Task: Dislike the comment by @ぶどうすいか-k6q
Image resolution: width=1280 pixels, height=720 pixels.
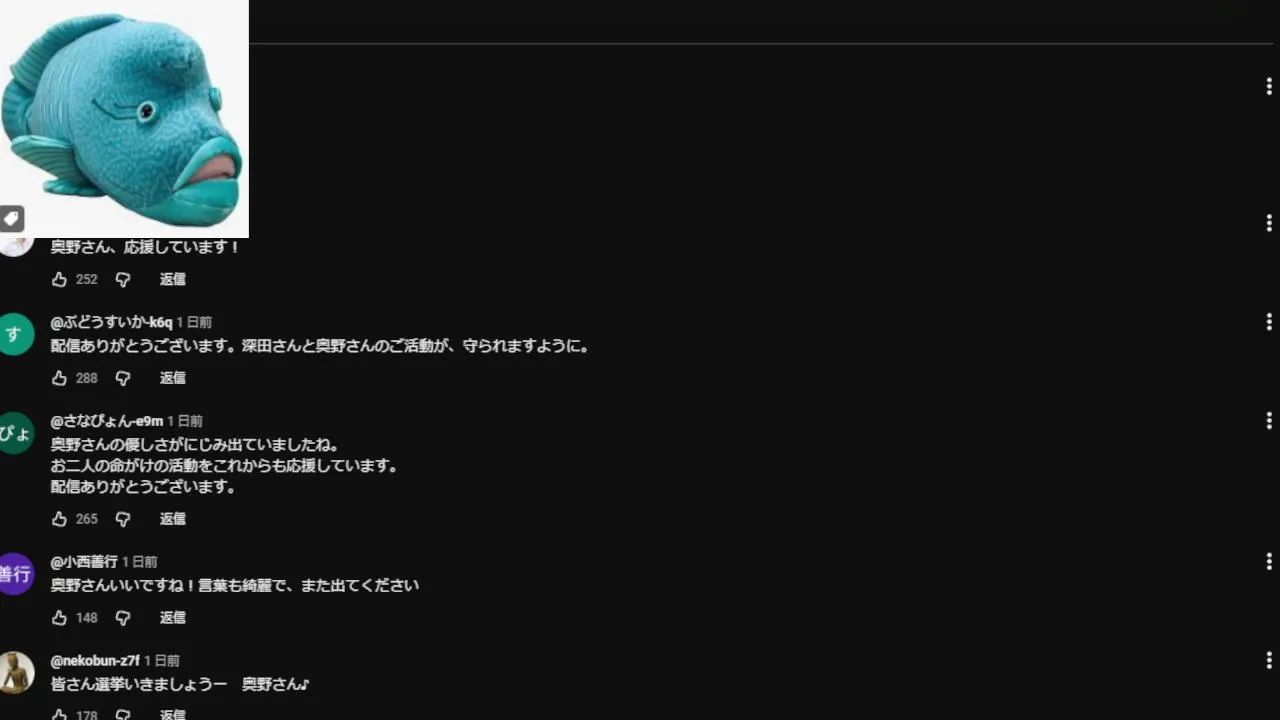Action: pyautogui.click(x=123, y=378)
